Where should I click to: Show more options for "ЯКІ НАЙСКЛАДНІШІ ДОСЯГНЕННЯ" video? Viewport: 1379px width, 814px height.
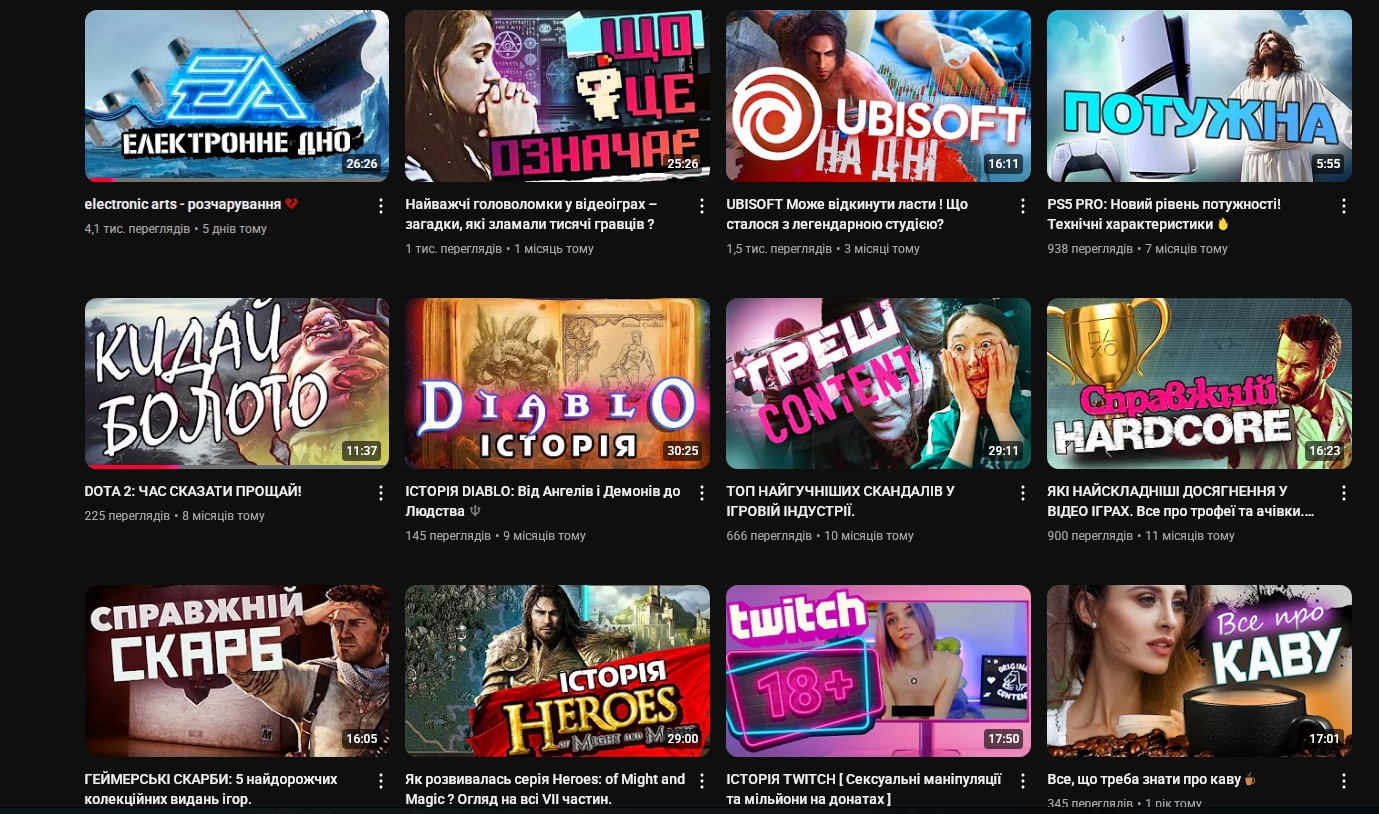[x=1343, y=493]
